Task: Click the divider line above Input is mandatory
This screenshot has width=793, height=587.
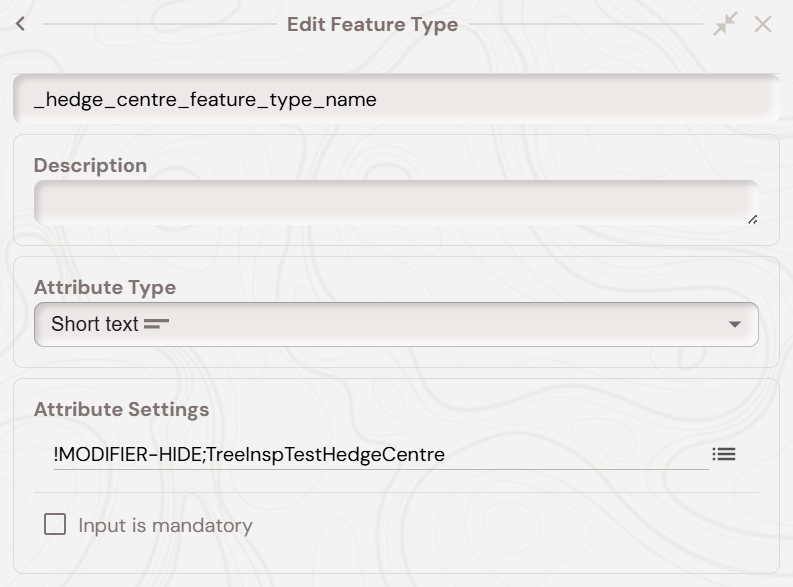Action: 396,492
